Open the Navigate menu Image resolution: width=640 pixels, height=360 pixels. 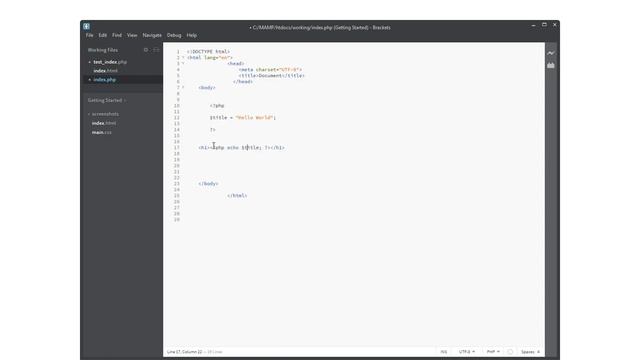tap(152, 36)
